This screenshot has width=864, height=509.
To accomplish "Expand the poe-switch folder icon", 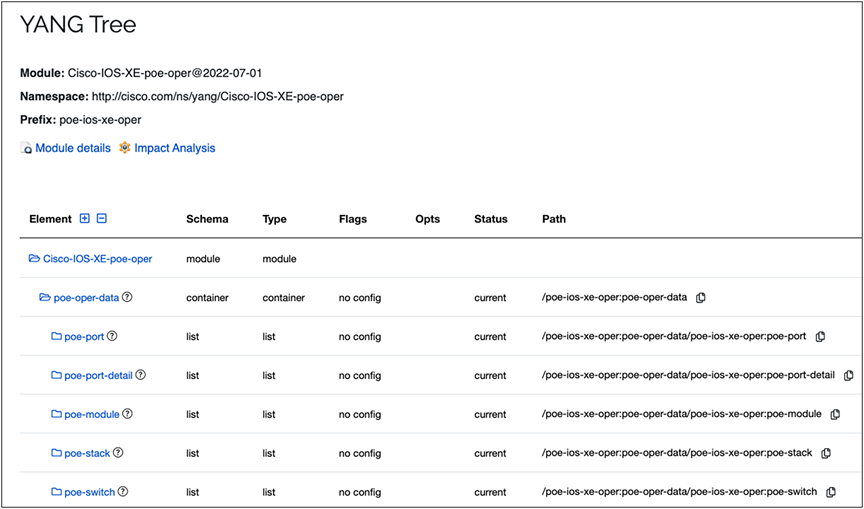I will coord(56,492).
